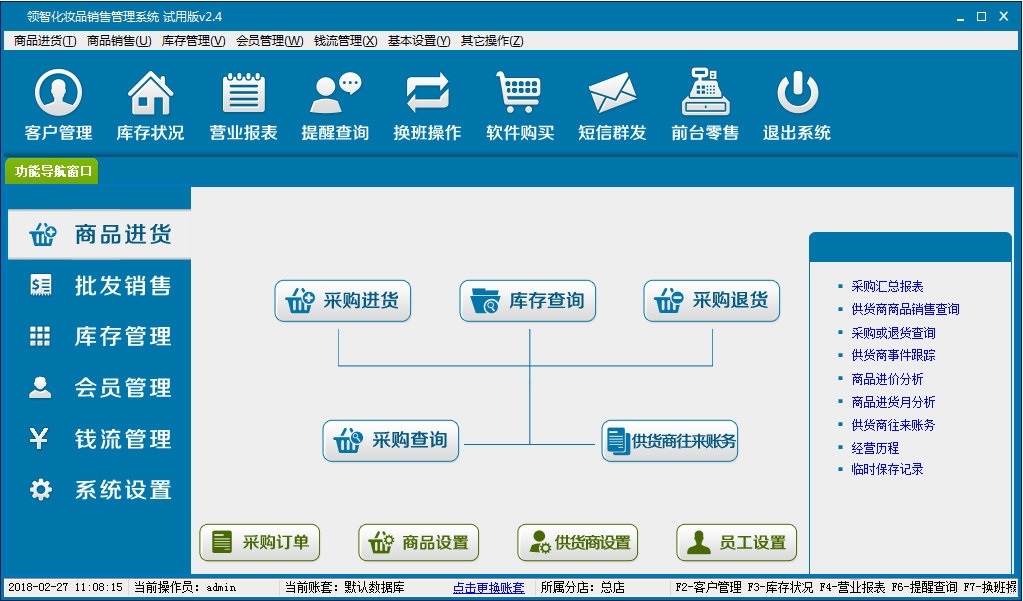Open the 会员管理(W) menu
The height and width of the screenshot is (601, 1023).
[x=269, y=40]
